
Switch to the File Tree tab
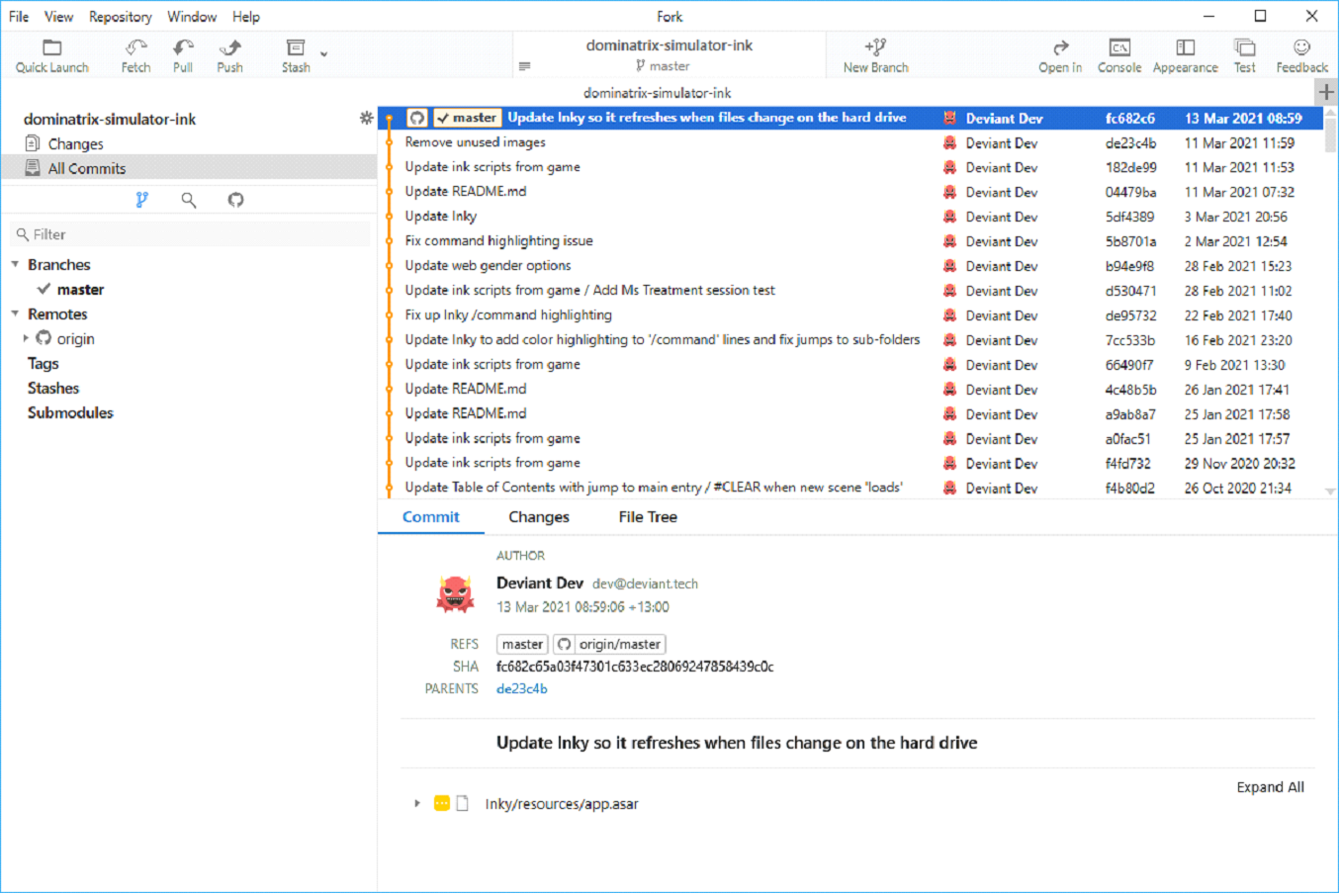[x=648, y=517]
